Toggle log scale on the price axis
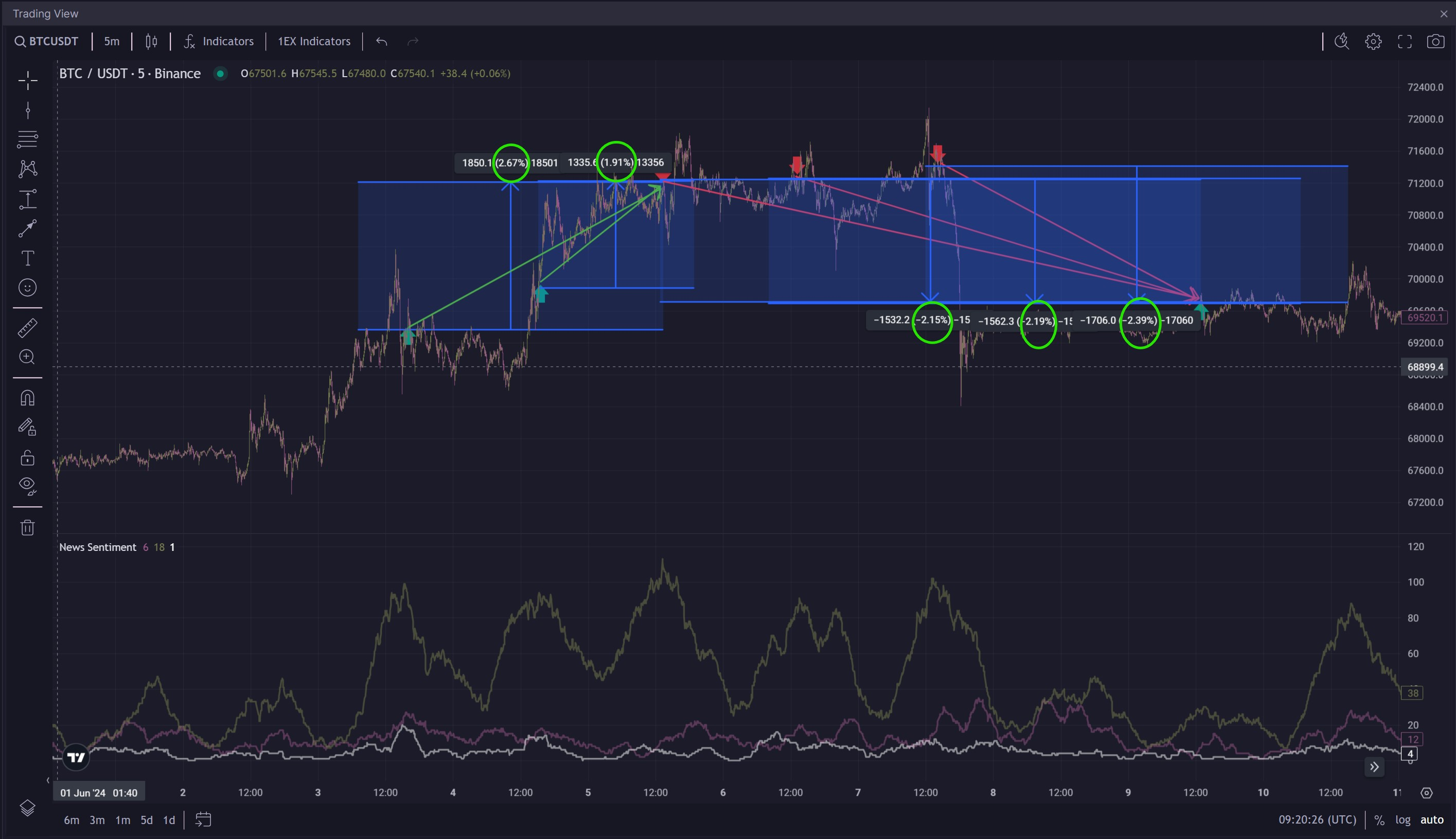1456x839 pixels. [1402, 819]
